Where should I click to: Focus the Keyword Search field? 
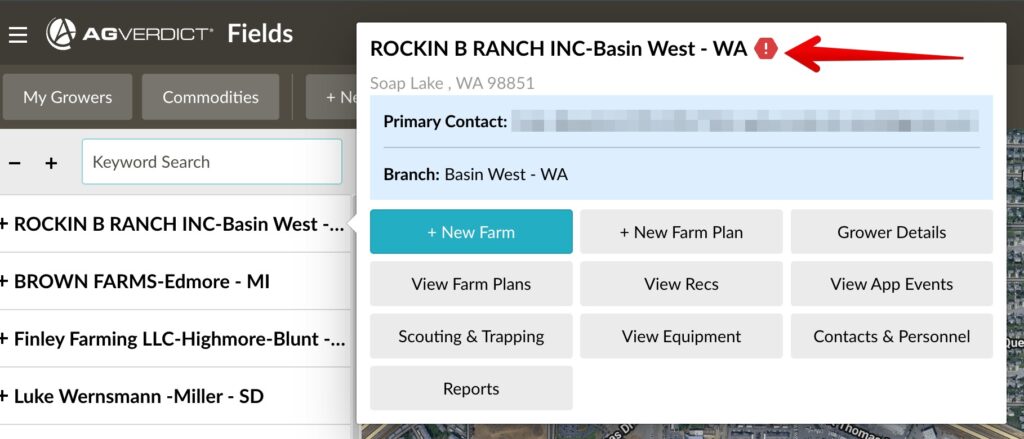[x=212, y=162]
